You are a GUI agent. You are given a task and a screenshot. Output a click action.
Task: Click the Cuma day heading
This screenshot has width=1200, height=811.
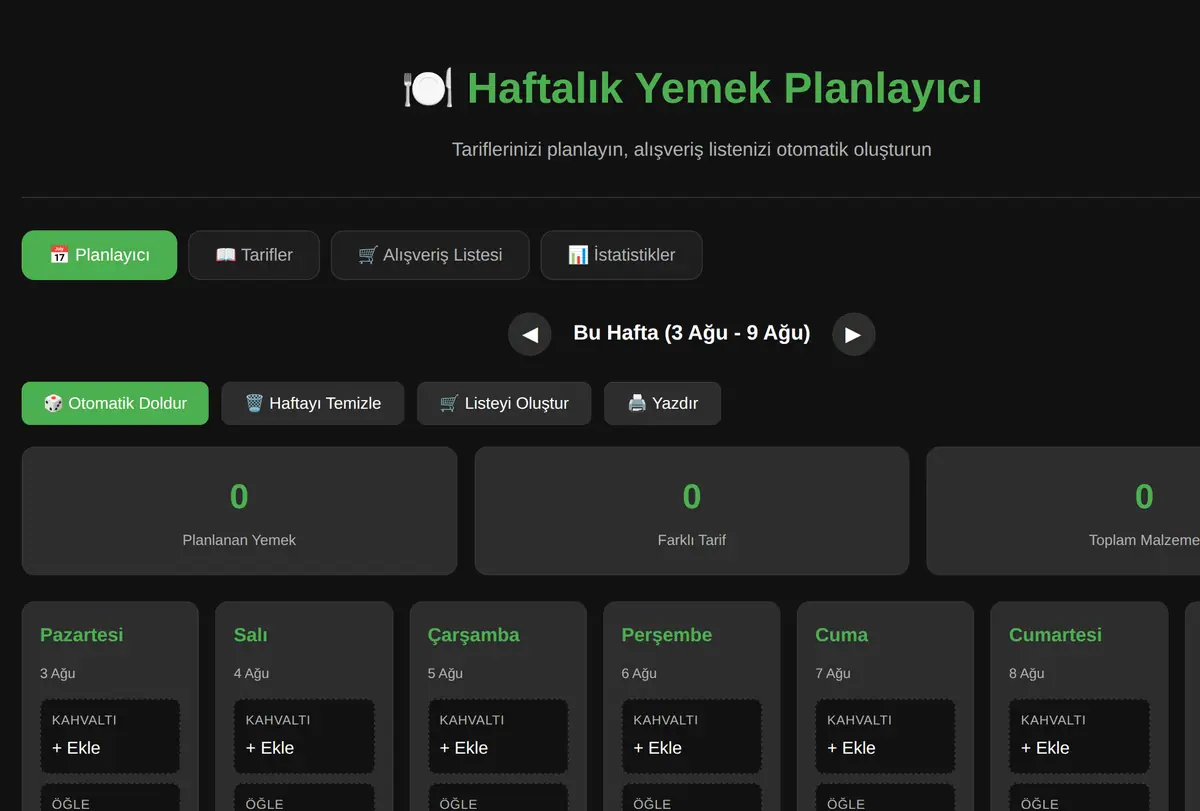[842, 635]
